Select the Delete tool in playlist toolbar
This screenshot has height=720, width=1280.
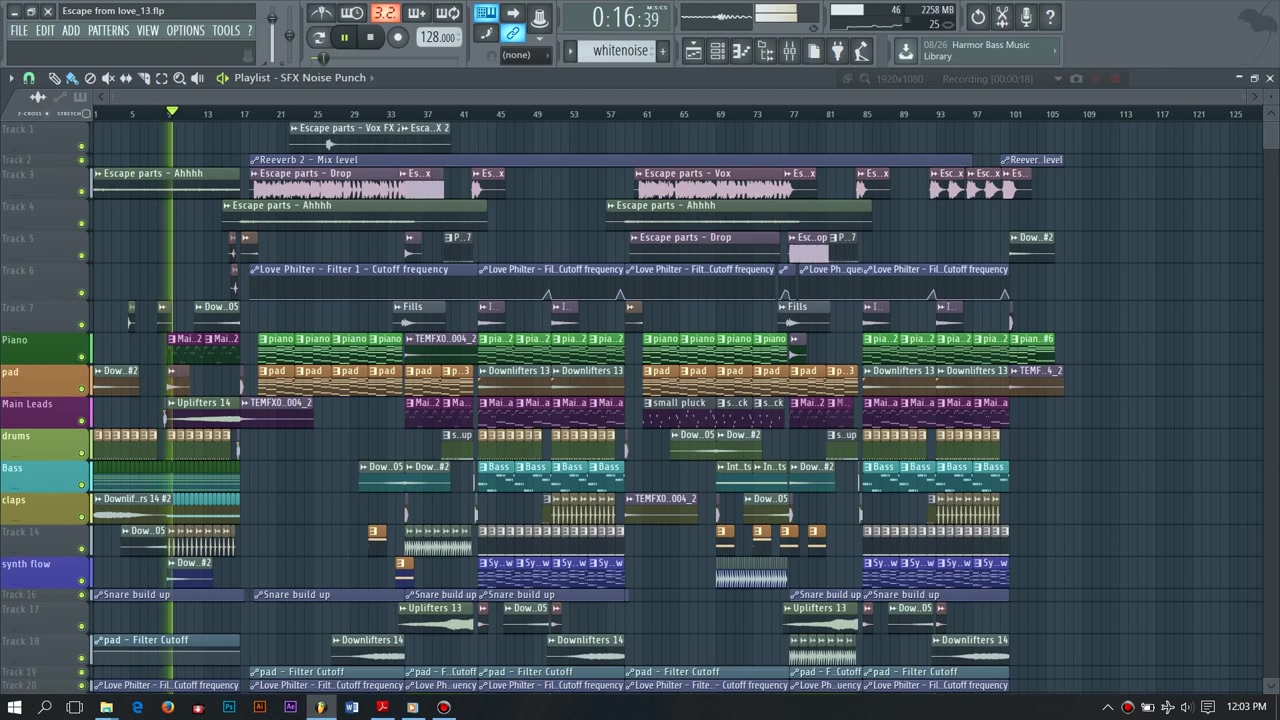point(90,78)
